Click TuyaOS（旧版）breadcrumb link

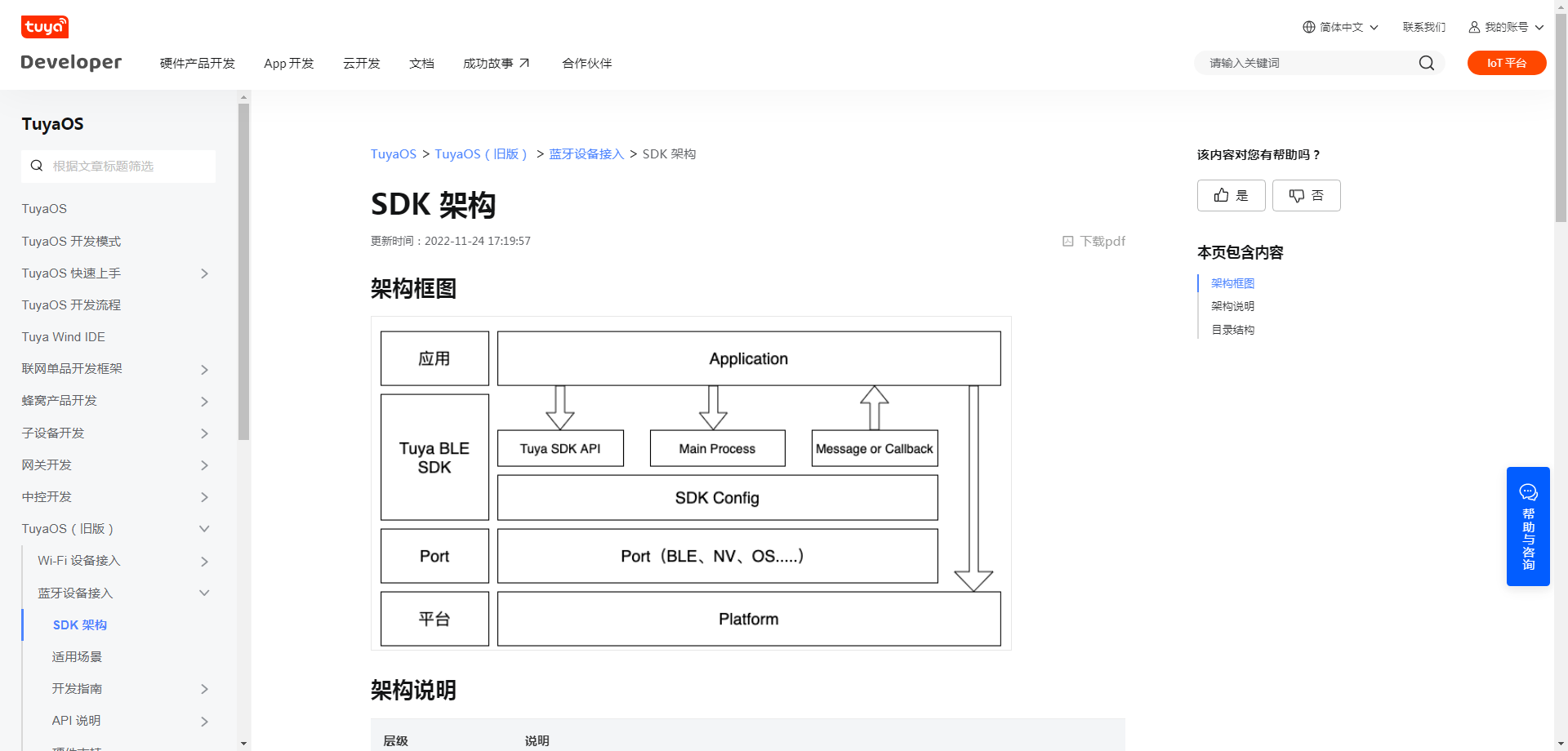pos(482,153)
